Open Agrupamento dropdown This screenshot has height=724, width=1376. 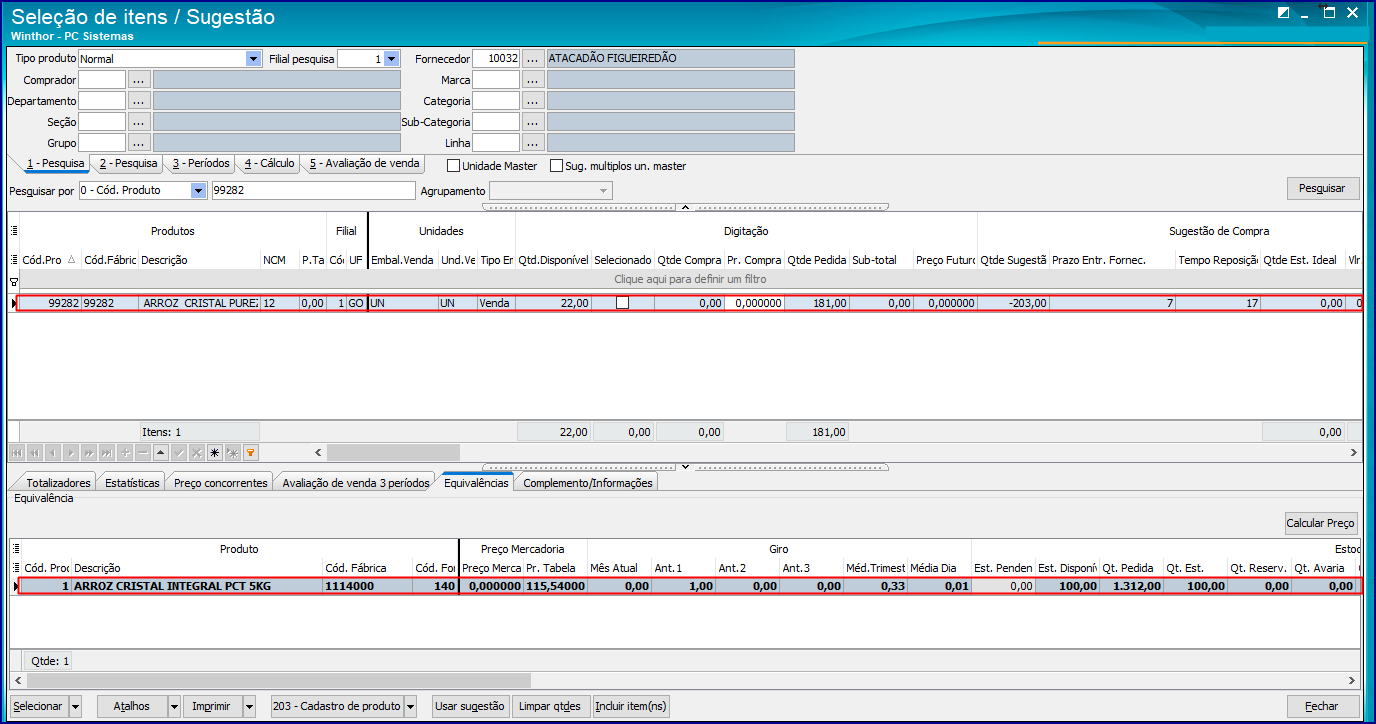point(604,191)
